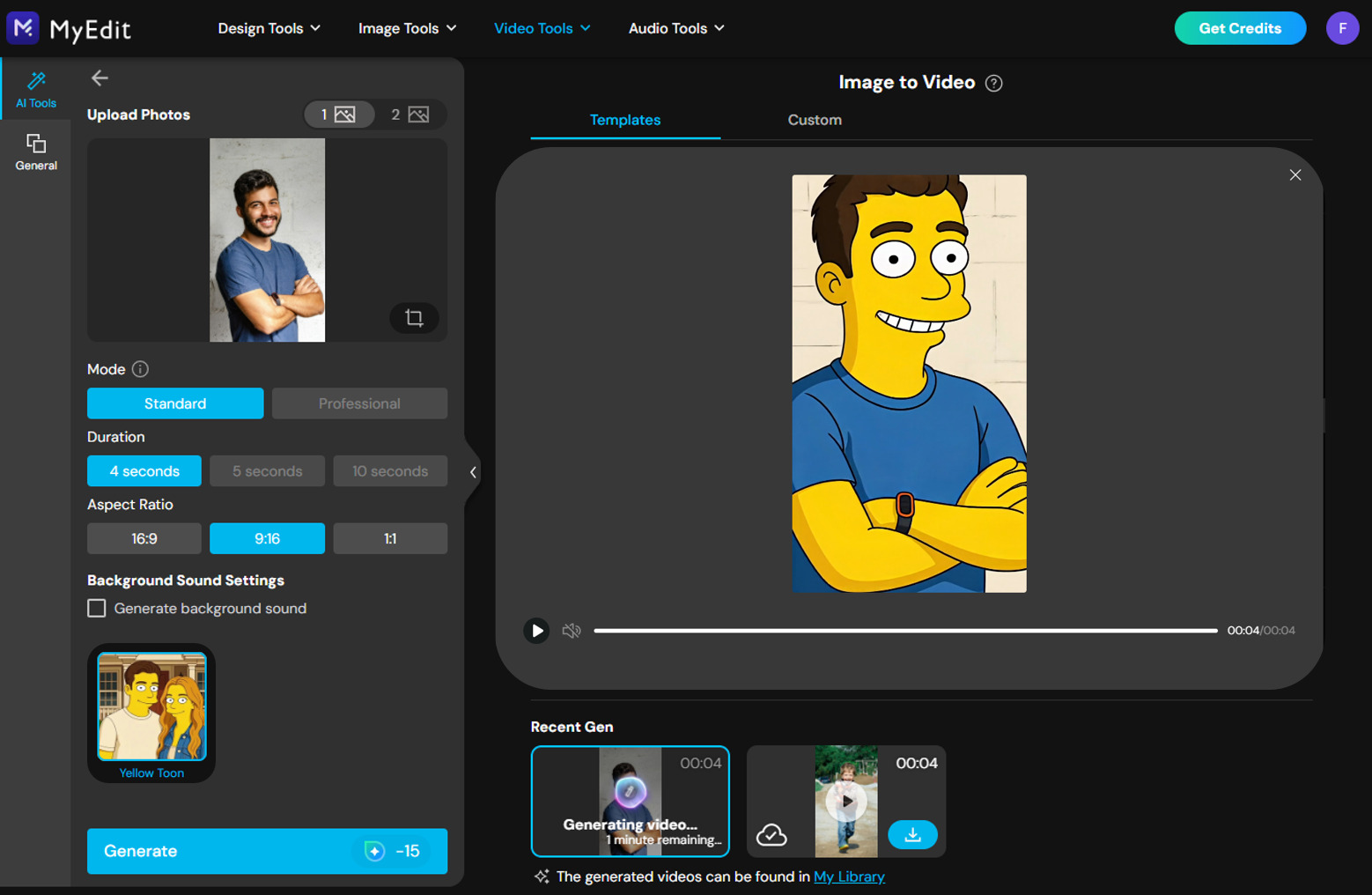
Task: Download the completed recent video
Action: pos(912,834)
